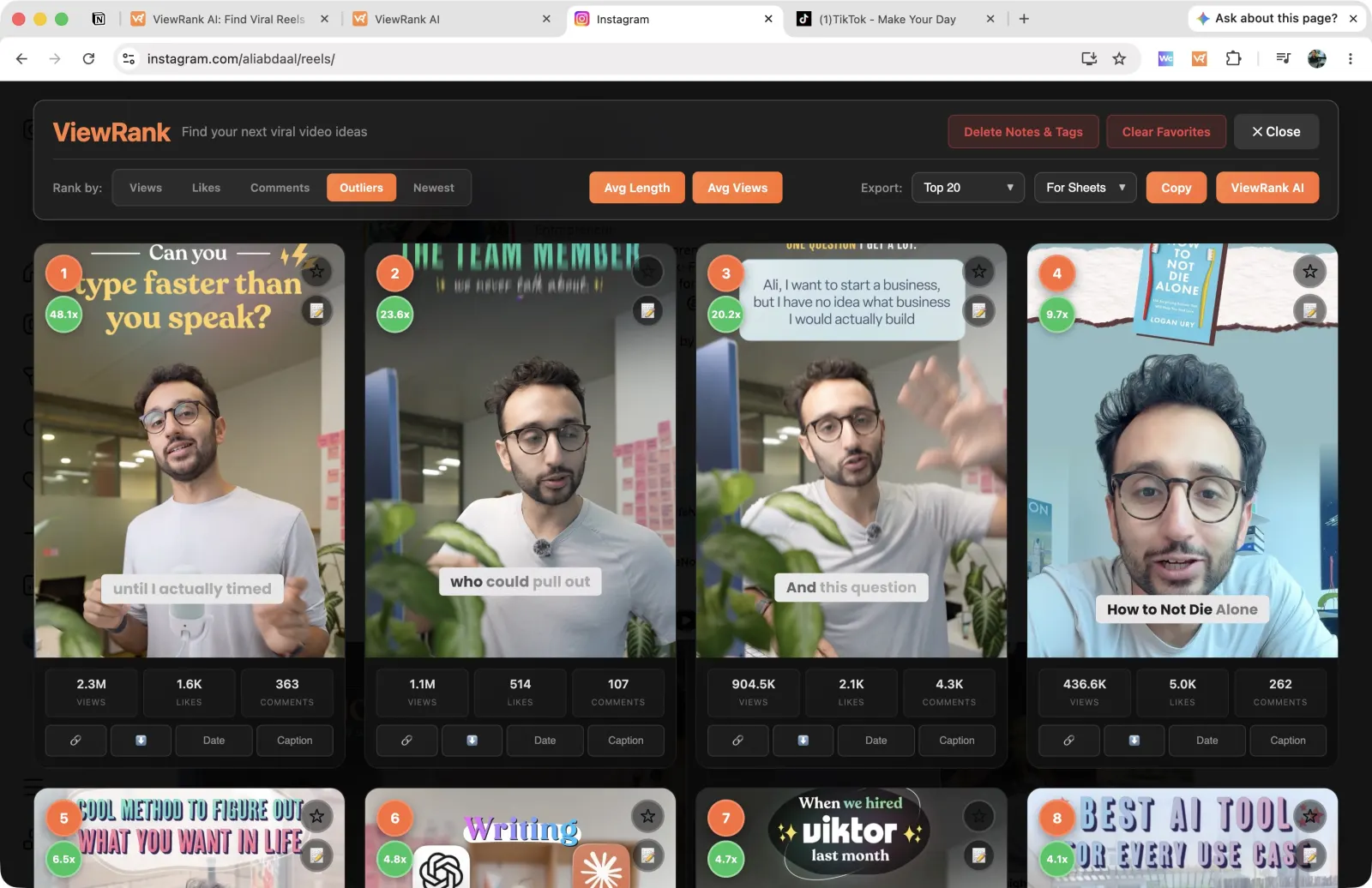Open note icon on reel ranked 7
Screen dimensions: 1372x888
point(979,855)
